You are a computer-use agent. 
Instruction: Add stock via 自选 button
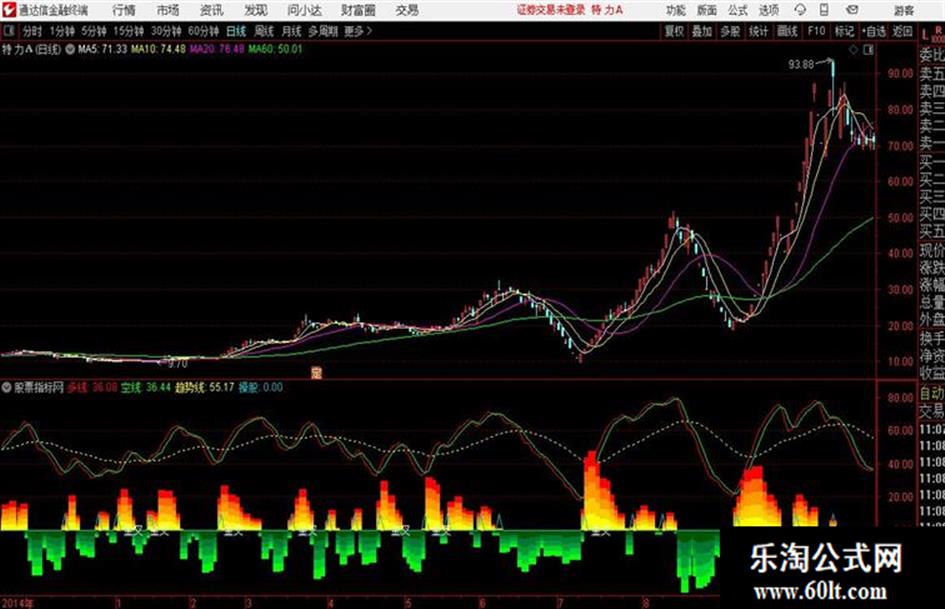coord(874,31)
